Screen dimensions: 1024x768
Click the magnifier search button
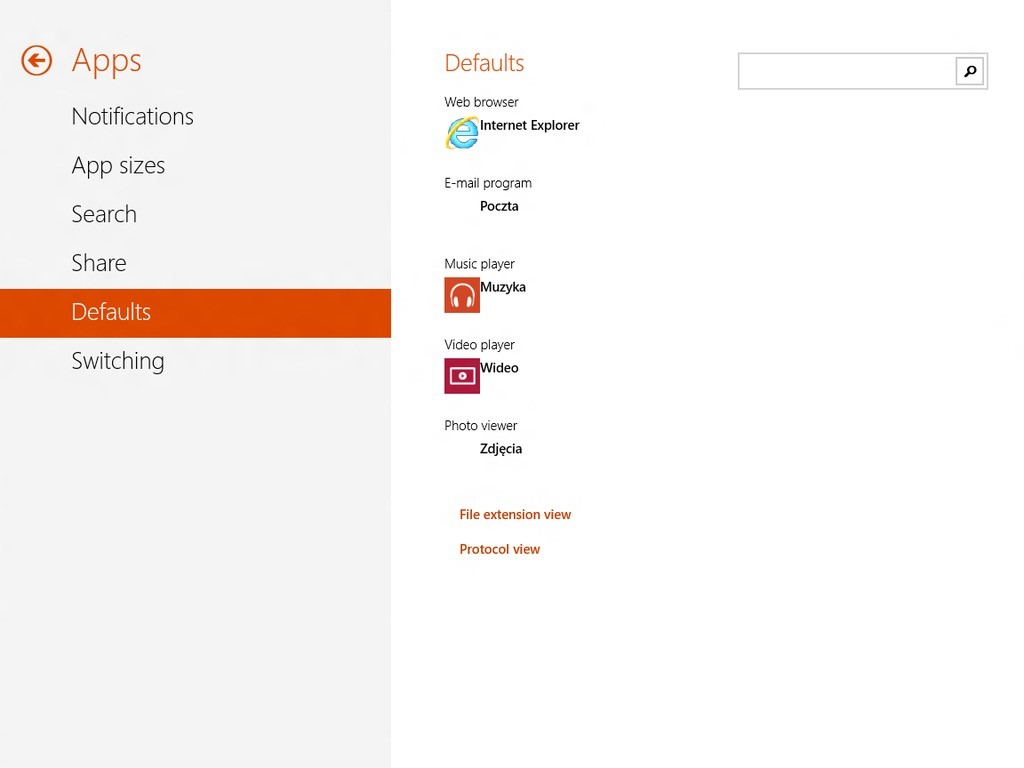tap(969, 71)
